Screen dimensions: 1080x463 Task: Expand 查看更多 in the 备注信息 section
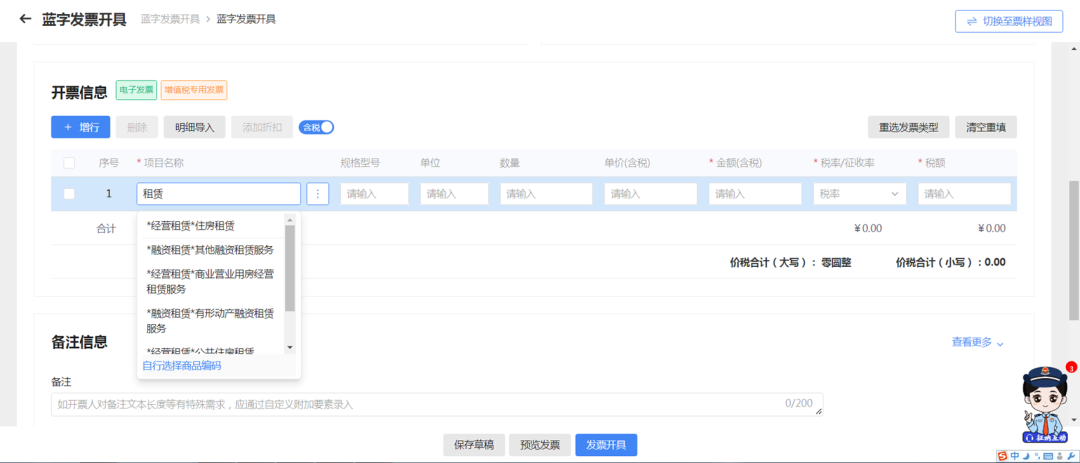click(x=977, y=342)
